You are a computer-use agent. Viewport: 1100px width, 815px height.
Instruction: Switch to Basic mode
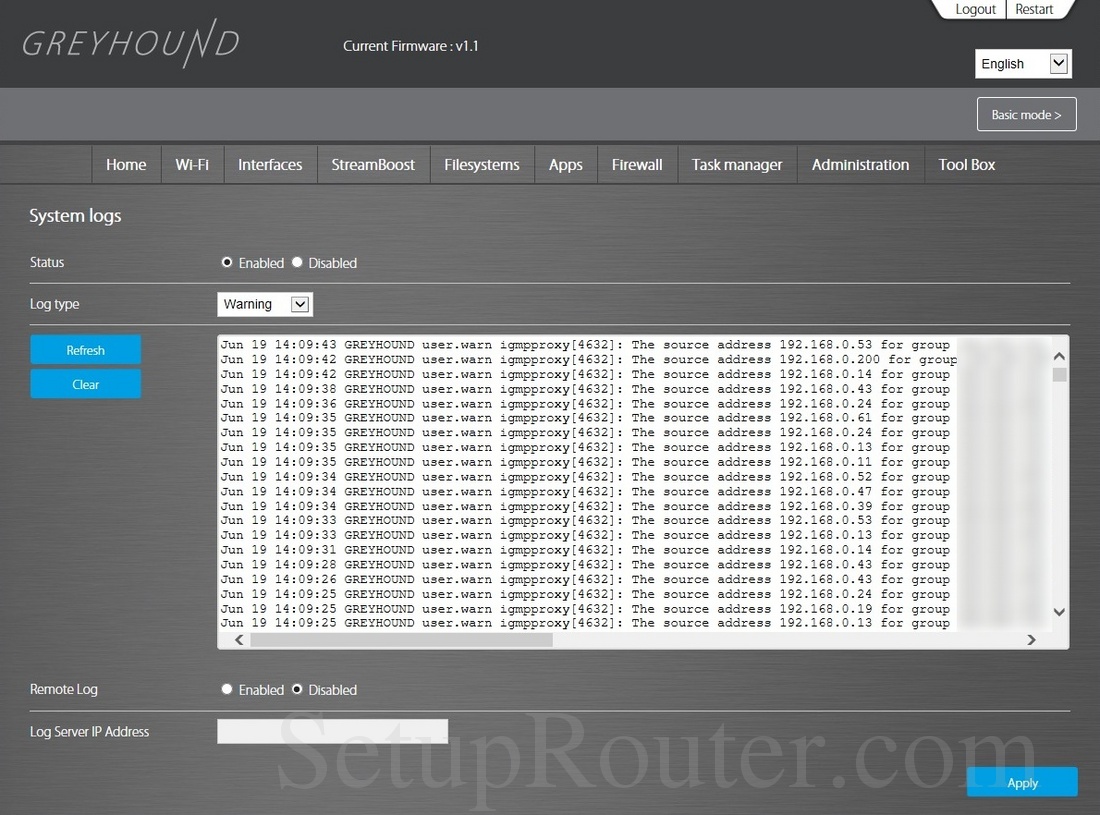click(1026, 114)
